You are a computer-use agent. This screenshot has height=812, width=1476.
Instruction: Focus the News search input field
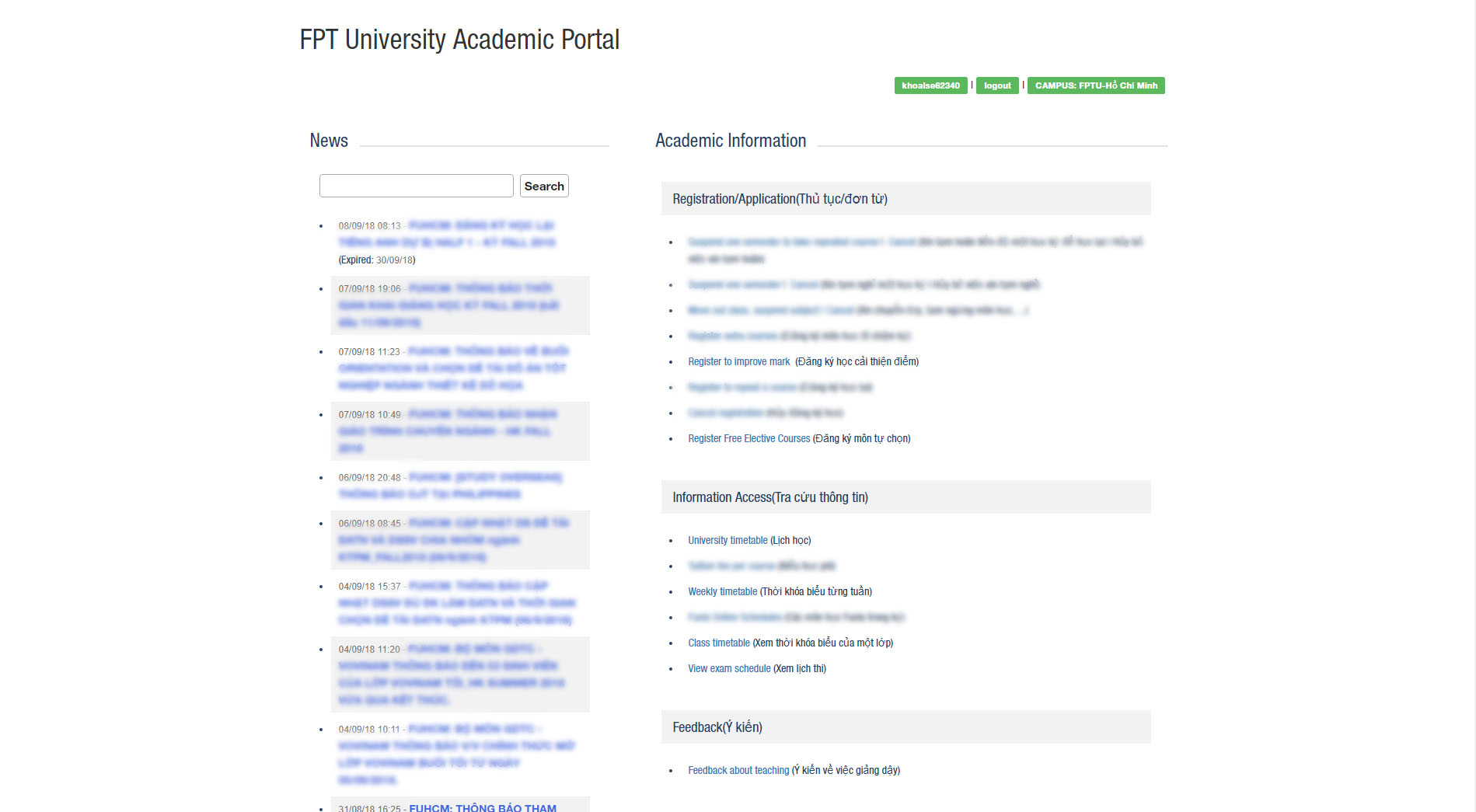(417, 186)
